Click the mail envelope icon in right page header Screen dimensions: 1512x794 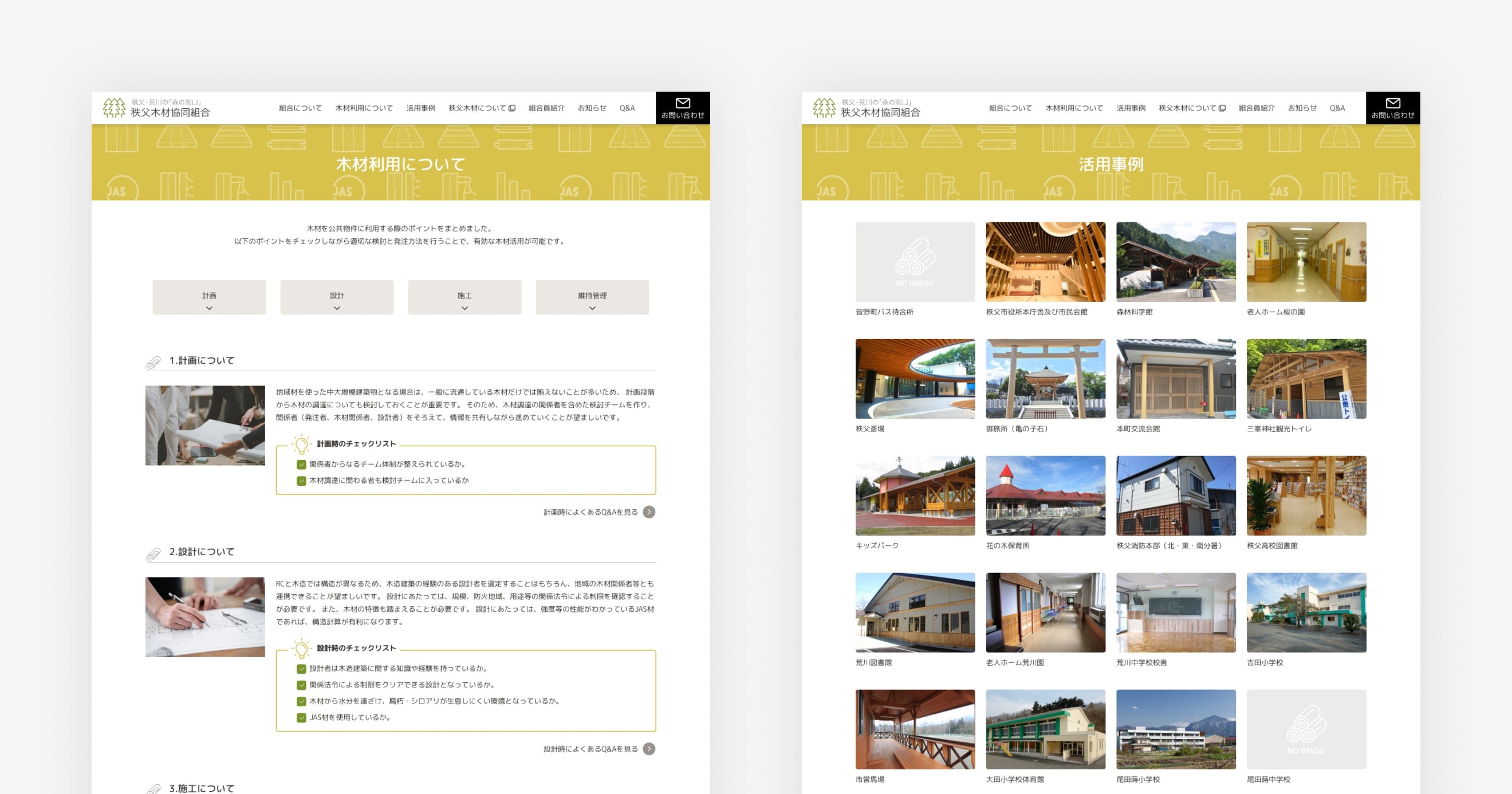(1392, 103)
